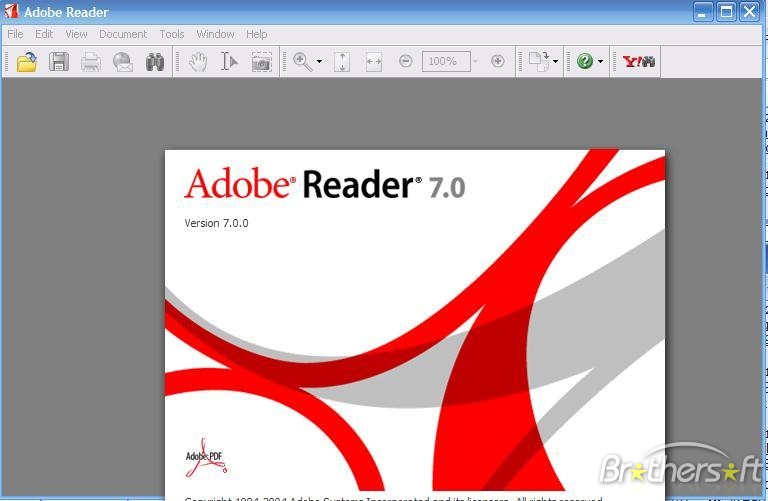The image size is (768, 501).
Task: Expand the zoom tool dropdown arrow
Action: coord(319,62)
